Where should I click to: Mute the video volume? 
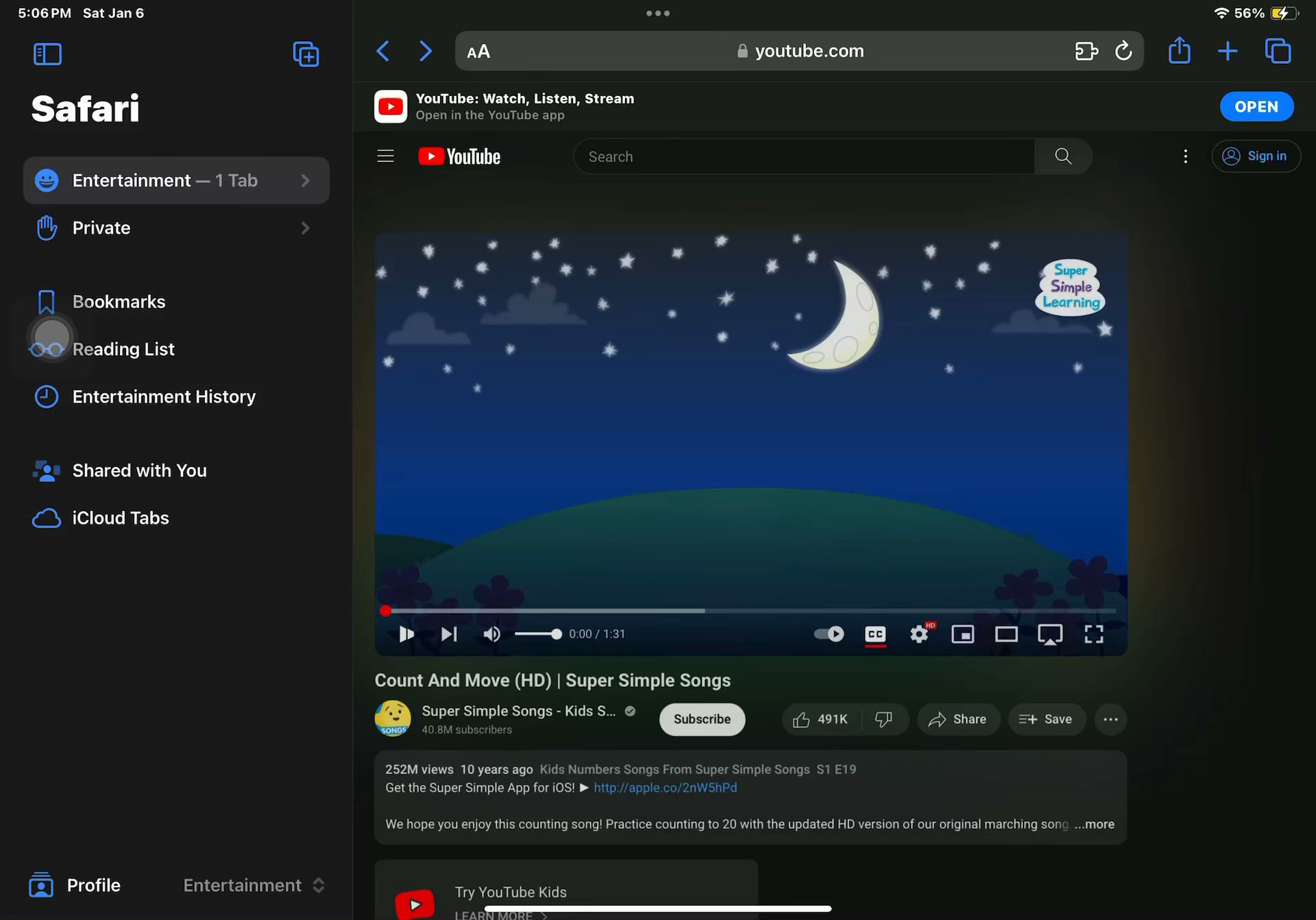pyautogui.click(x=491, y=634)
